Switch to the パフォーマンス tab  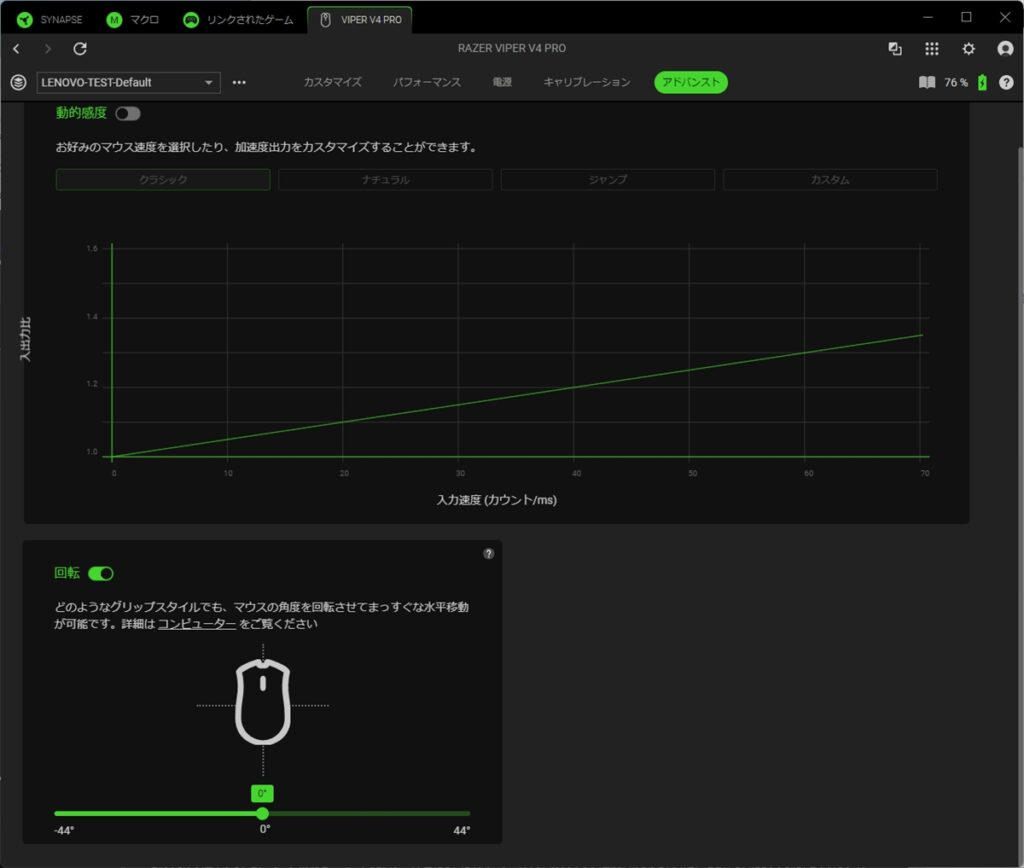(x=427, y=83)
